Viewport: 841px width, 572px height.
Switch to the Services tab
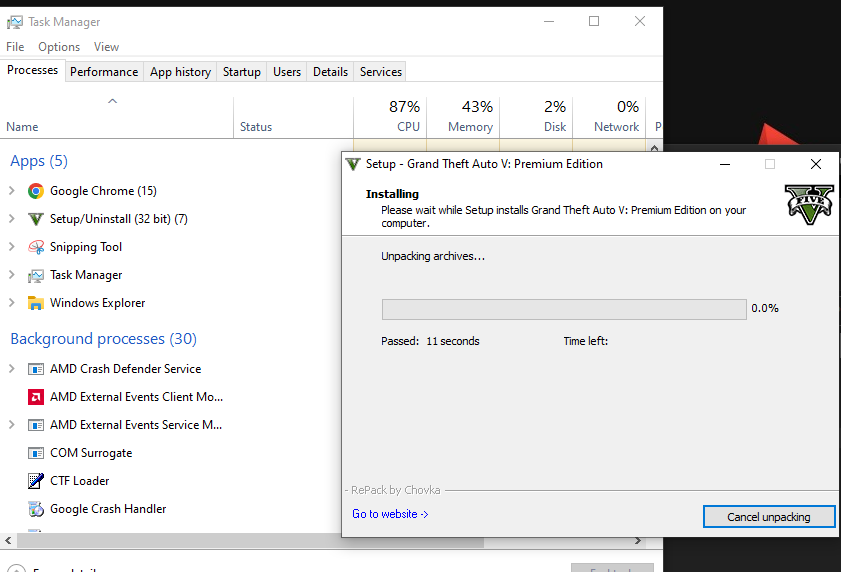[x=381, y=72]
